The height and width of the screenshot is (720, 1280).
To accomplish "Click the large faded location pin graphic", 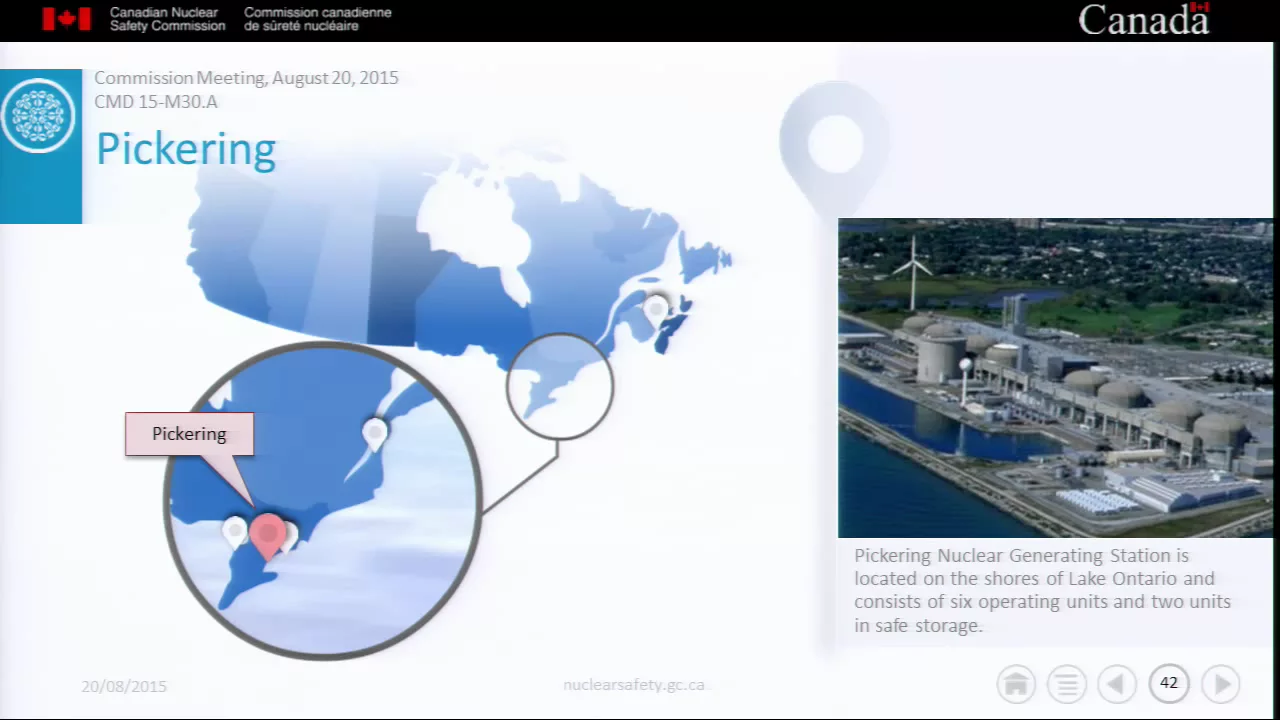I will coord(835,150).
